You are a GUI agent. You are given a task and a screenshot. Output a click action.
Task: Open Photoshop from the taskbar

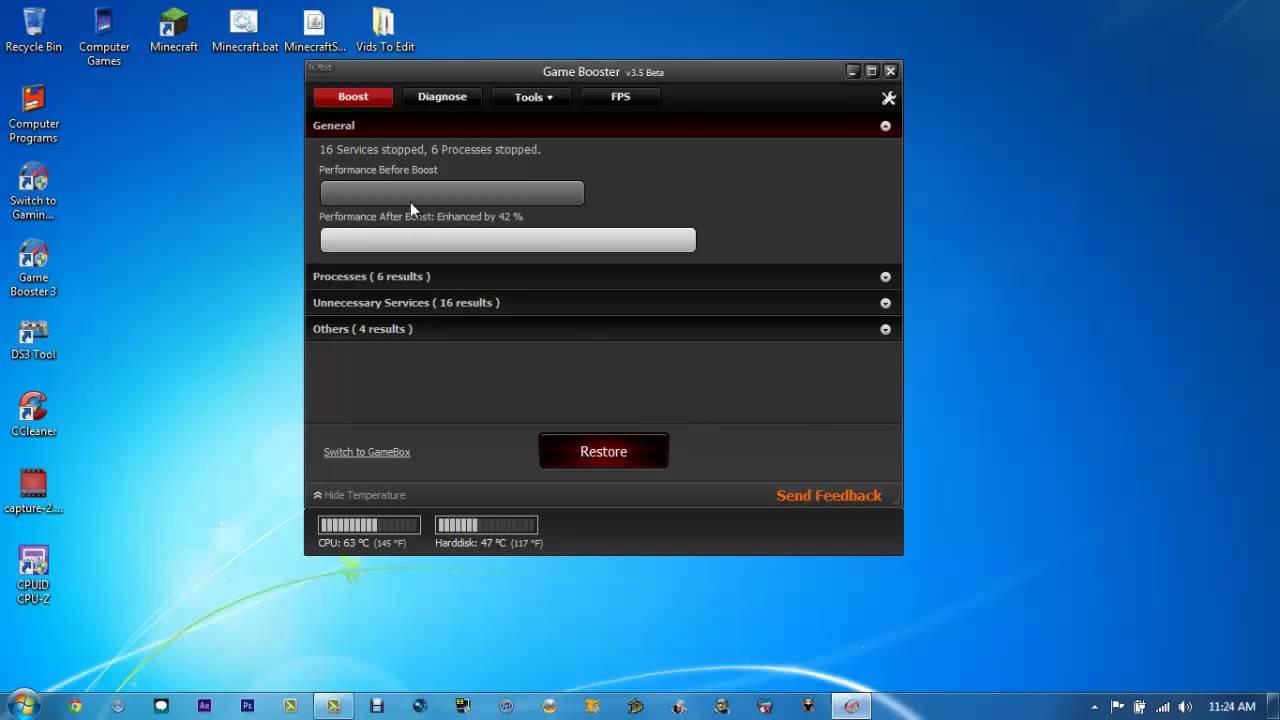pyautogui.click(x=247, y=706)
